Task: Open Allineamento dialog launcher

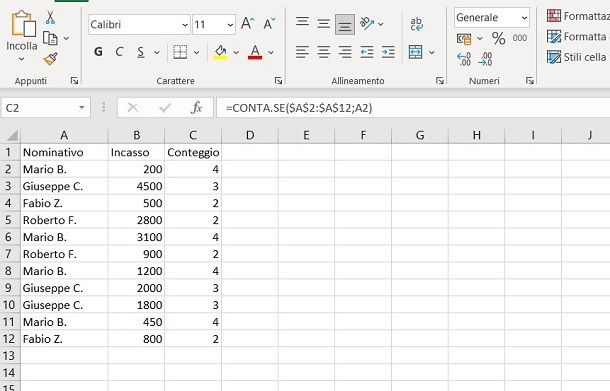Action: tap(440, 81)
